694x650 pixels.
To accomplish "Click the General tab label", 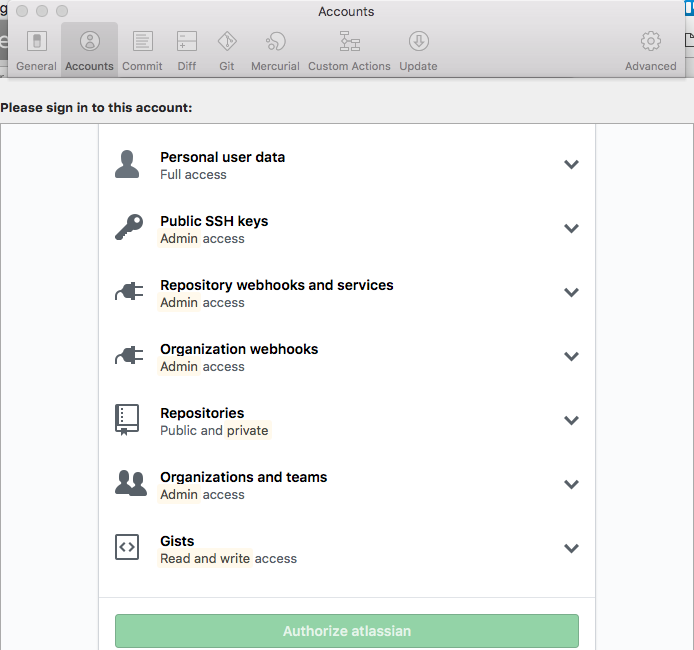I will [x=36, y=66].
